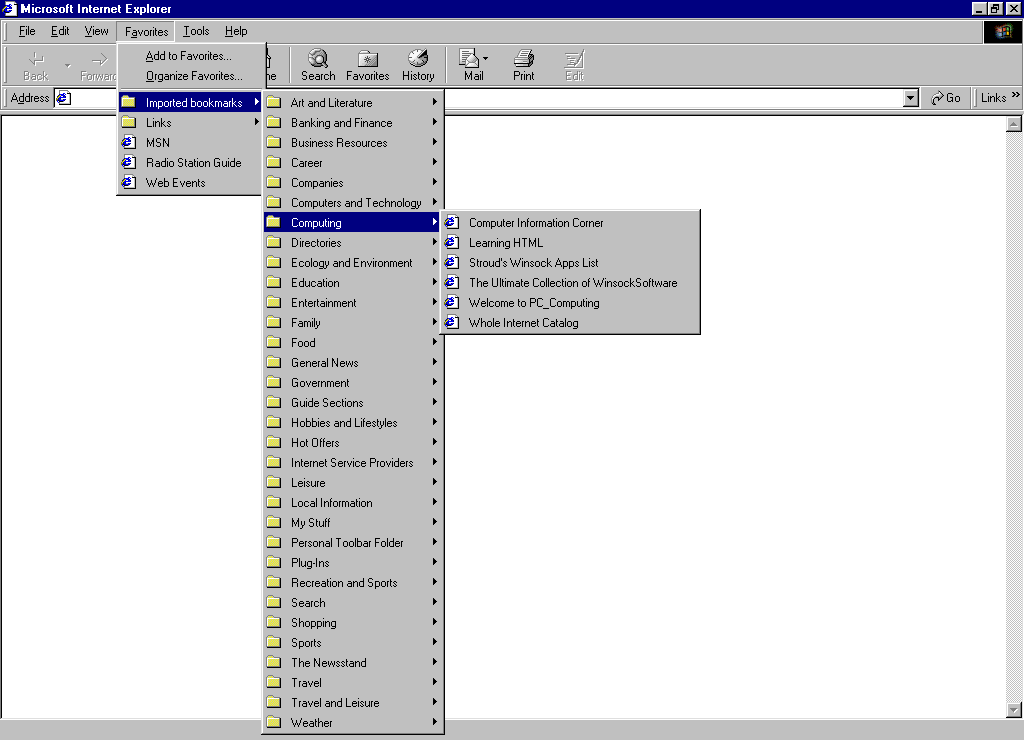Select the Hobbies and Lifestyles folder
This screenshot has height=740, width=1024.
[x=353, y=423]
